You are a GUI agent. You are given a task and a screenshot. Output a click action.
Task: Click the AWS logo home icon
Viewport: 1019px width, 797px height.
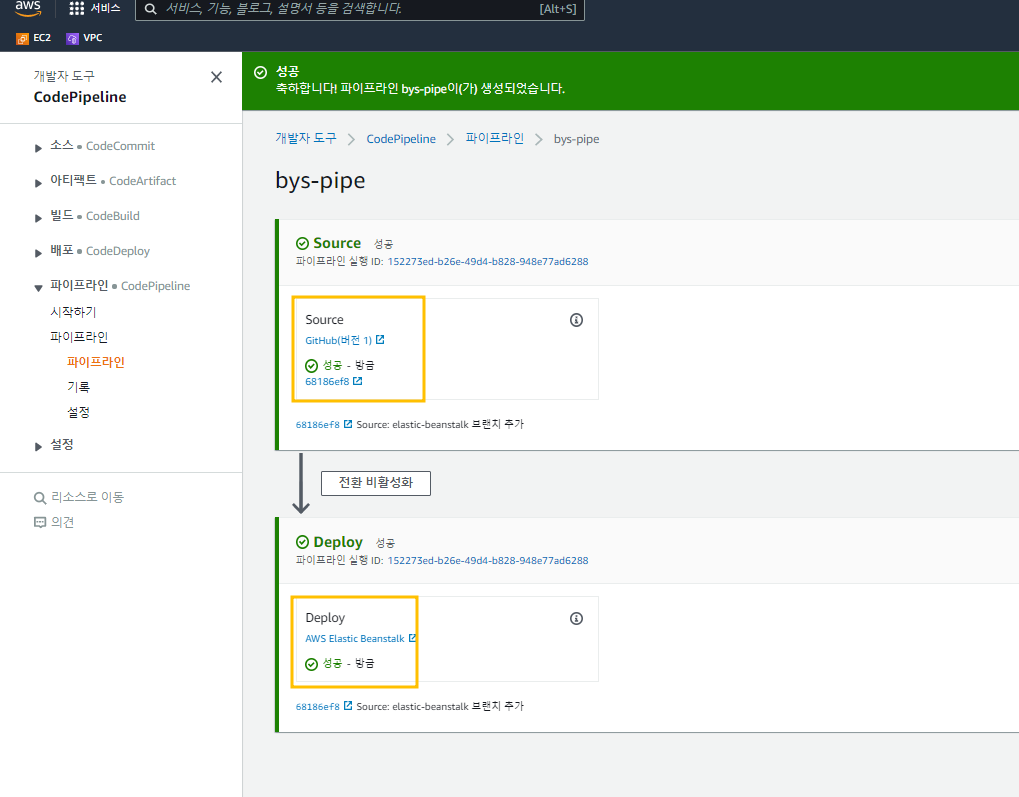(28, 8)
